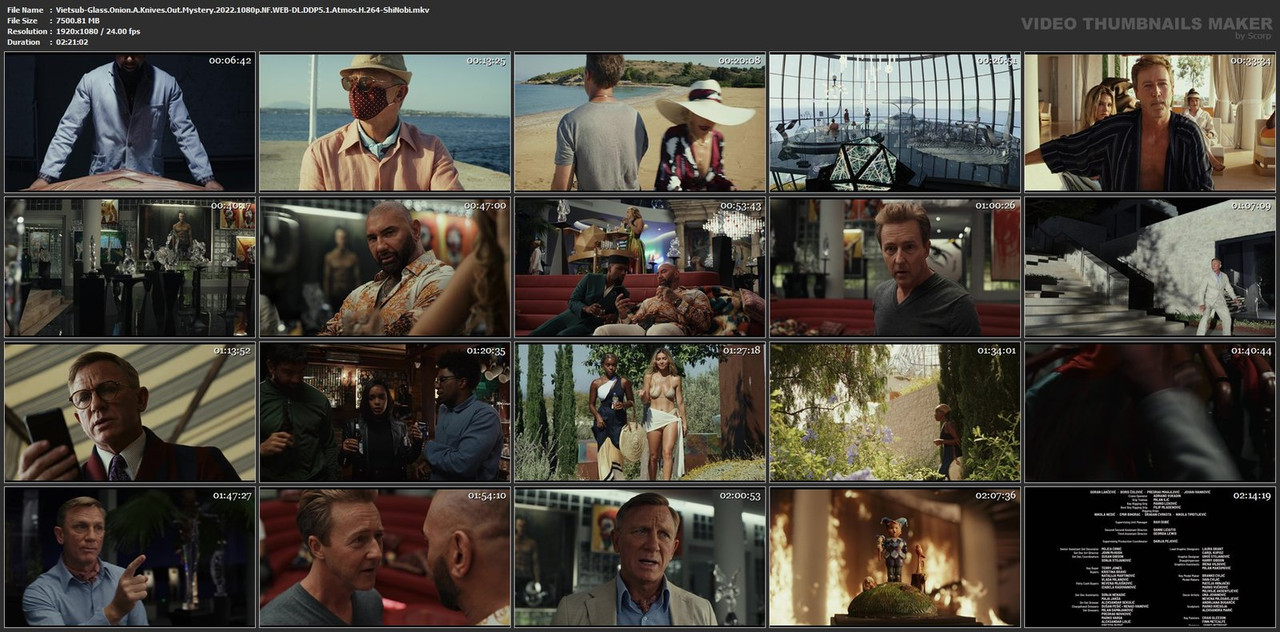Select the staircase thumbnail at 01:07:09
Viewport: 1280px width, 632px height.
[x=1150, y=267]
